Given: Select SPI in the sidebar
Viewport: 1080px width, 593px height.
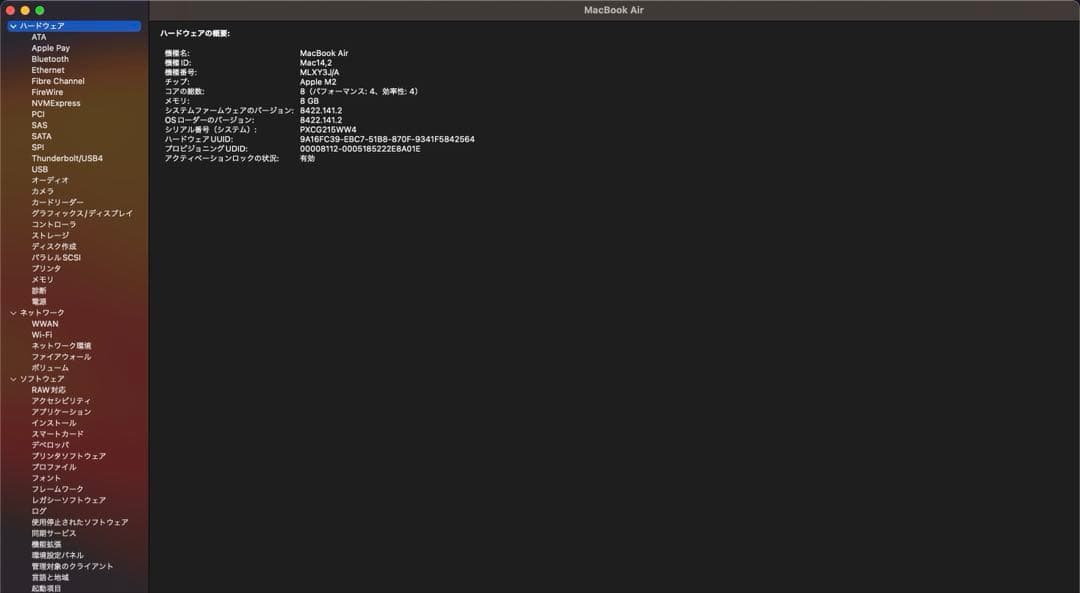Looking at the screenshot, I should (37, 147).
